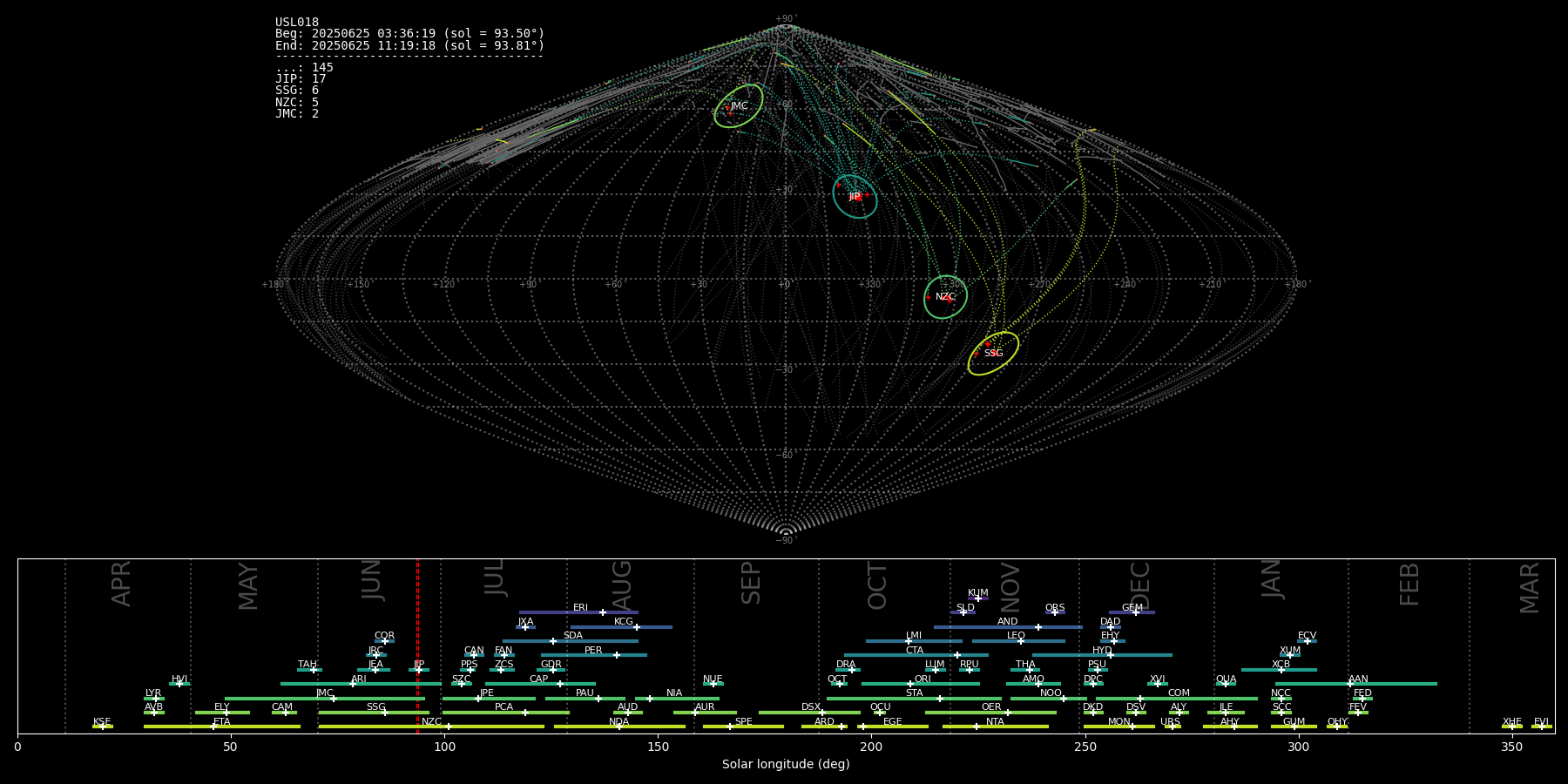Click the SDA shower label in timeline

(573, 636)
